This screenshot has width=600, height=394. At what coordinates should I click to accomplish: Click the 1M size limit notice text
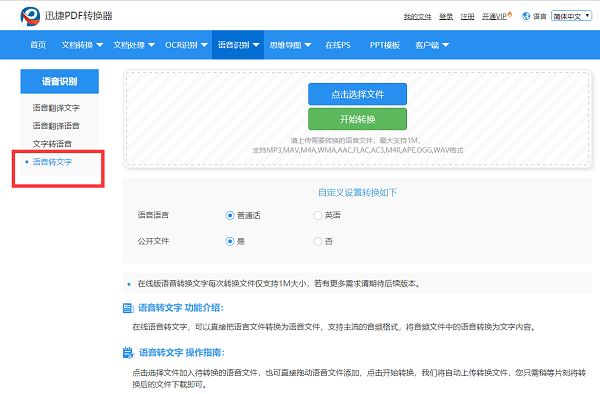pos(279,283)
